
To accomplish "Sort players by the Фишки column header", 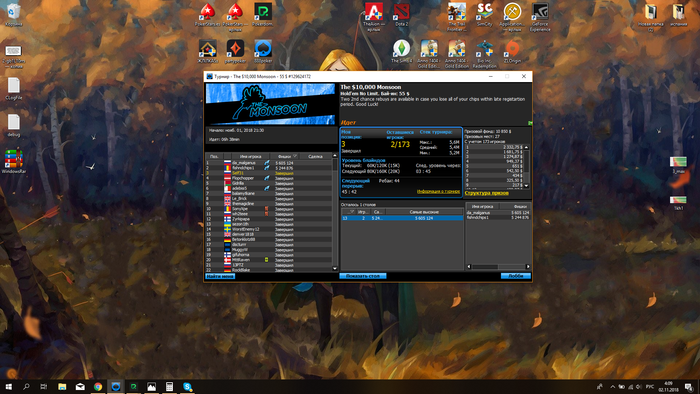I will (284, 157).
